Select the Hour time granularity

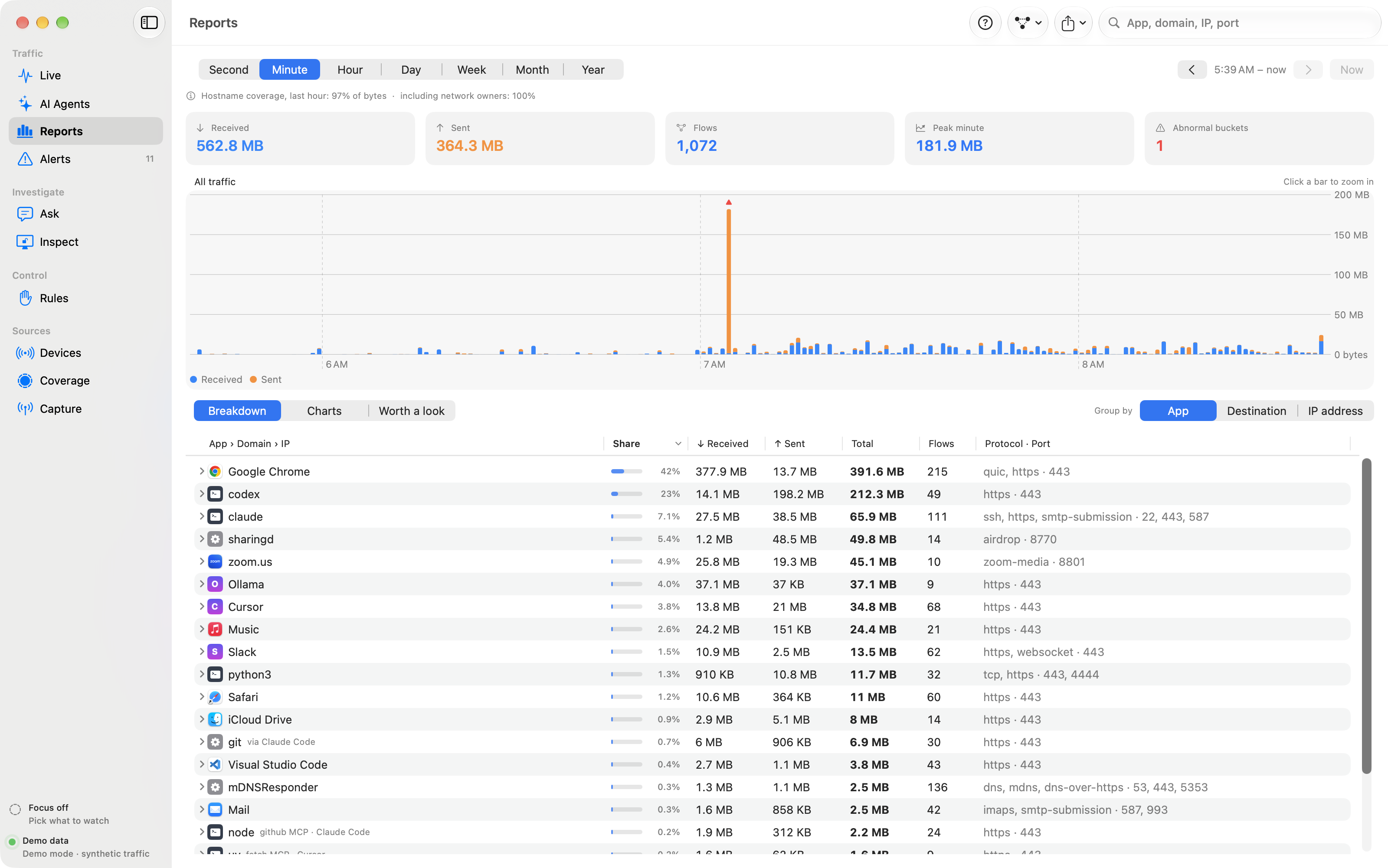(x=350, y=69)
